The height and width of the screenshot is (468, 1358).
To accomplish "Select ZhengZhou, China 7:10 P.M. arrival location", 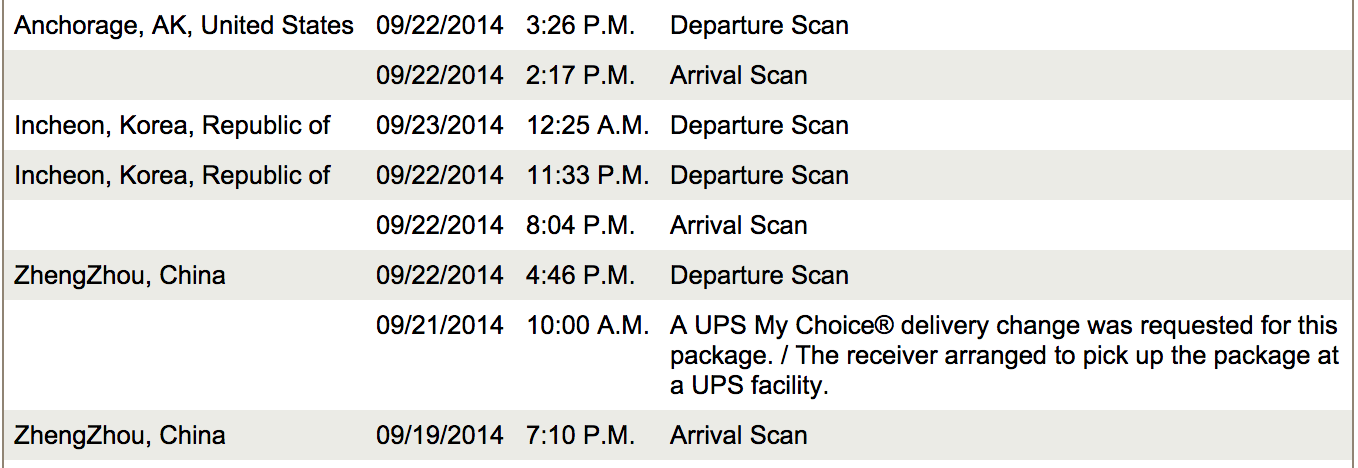I will 120,435.
